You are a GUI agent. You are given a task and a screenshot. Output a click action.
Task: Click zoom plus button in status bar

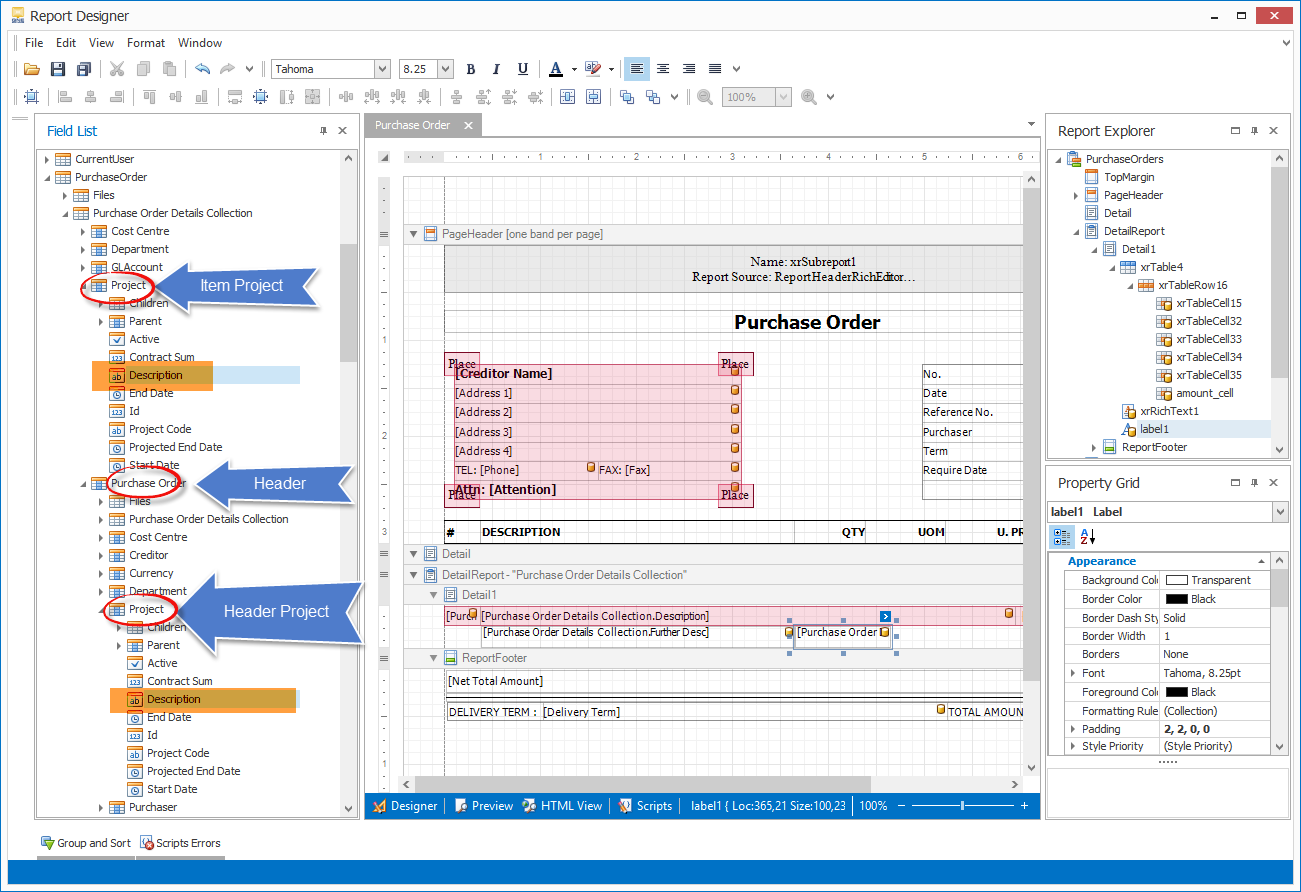1024,806
